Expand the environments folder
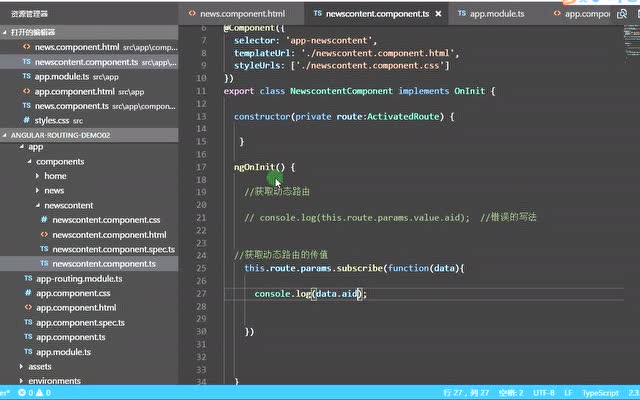This screenshot has height=400, width=640. coord(21,381)
